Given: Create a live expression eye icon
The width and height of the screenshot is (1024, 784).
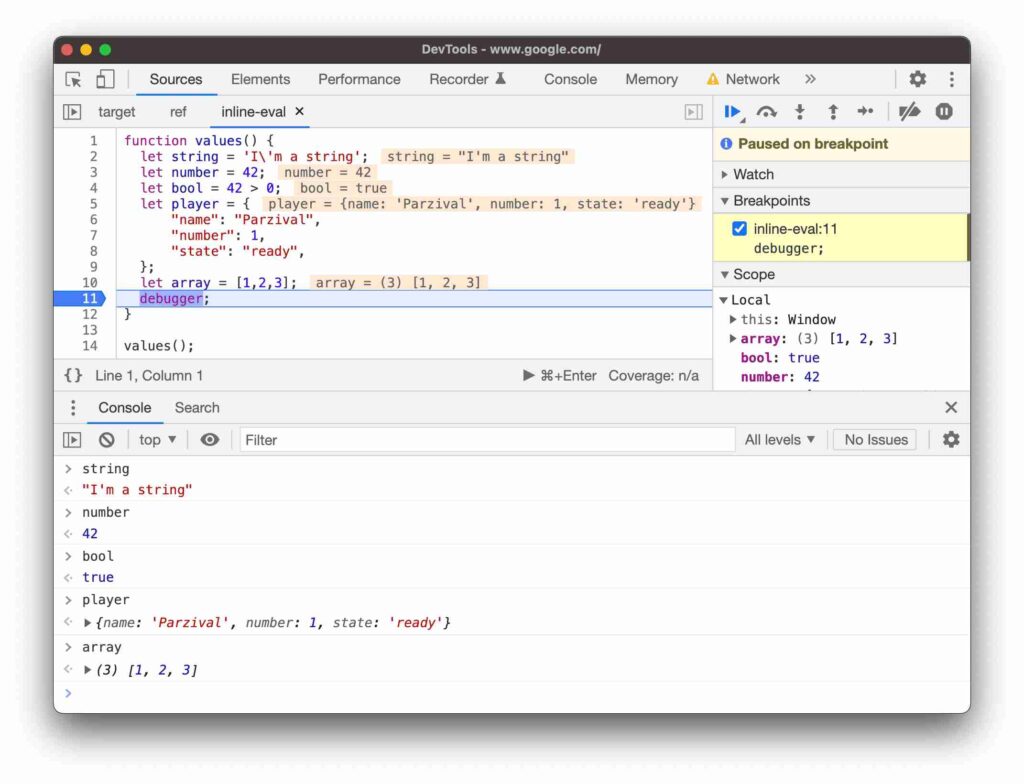Looking at the screenshot, I should (210, 440).
